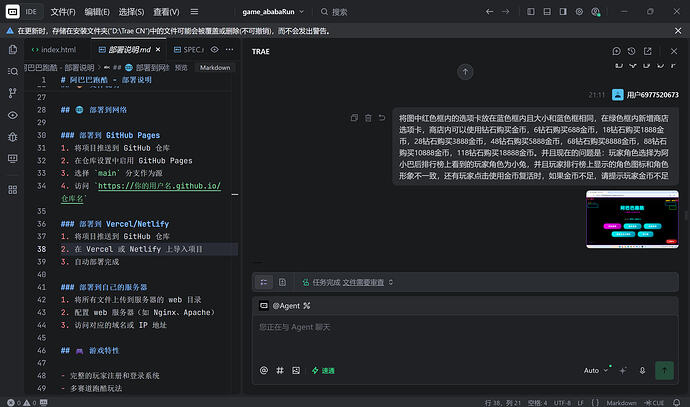Insert an @ mention in chat
The width and height of the screenshot is (690, 407).
[x=264, y=370]
